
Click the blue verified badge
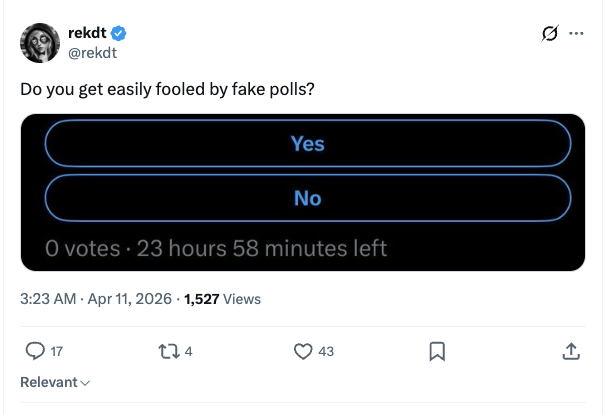[x=118, y=33]
